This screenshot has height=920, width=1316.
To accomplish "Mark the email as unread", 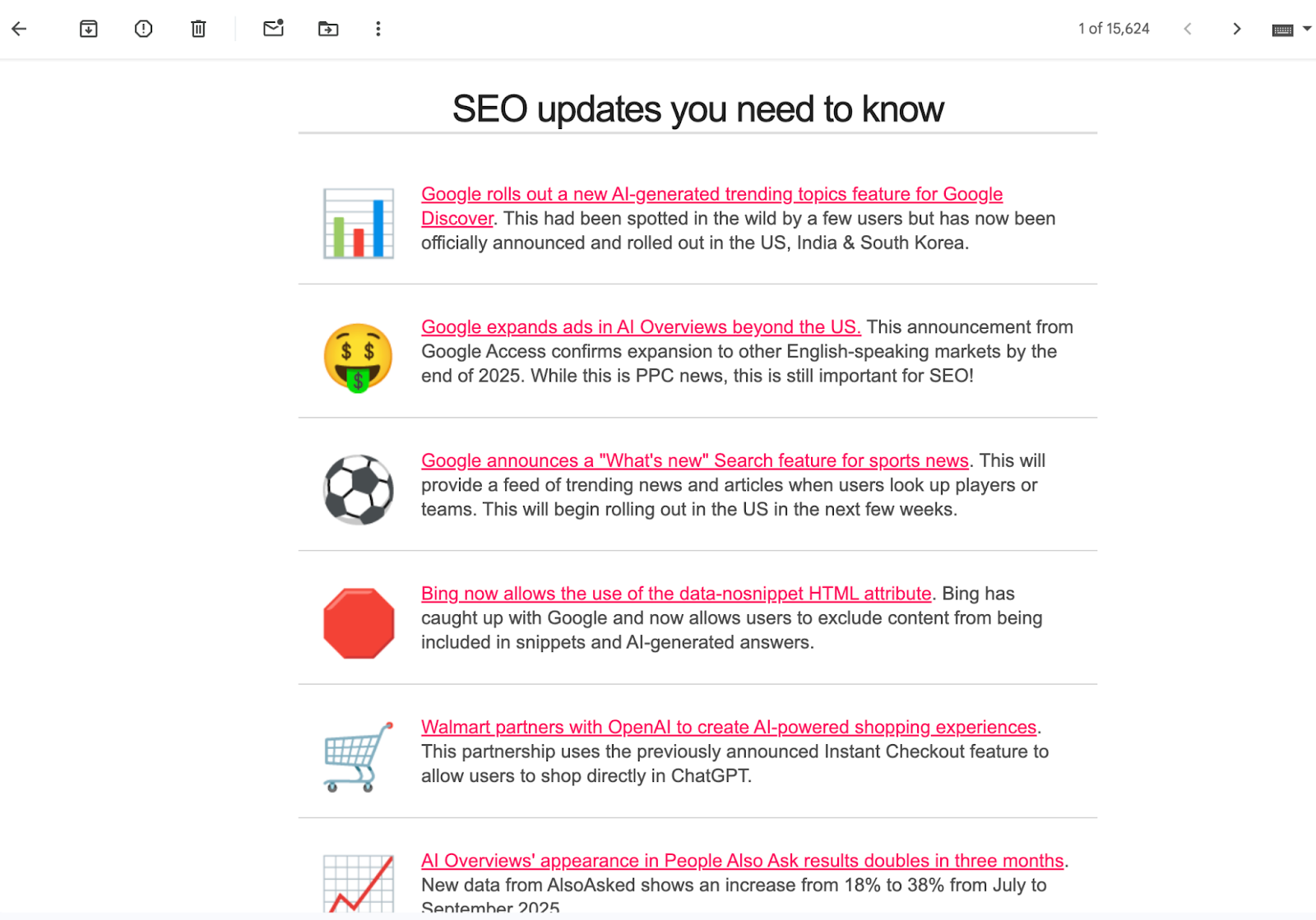I will pos(273,28).
